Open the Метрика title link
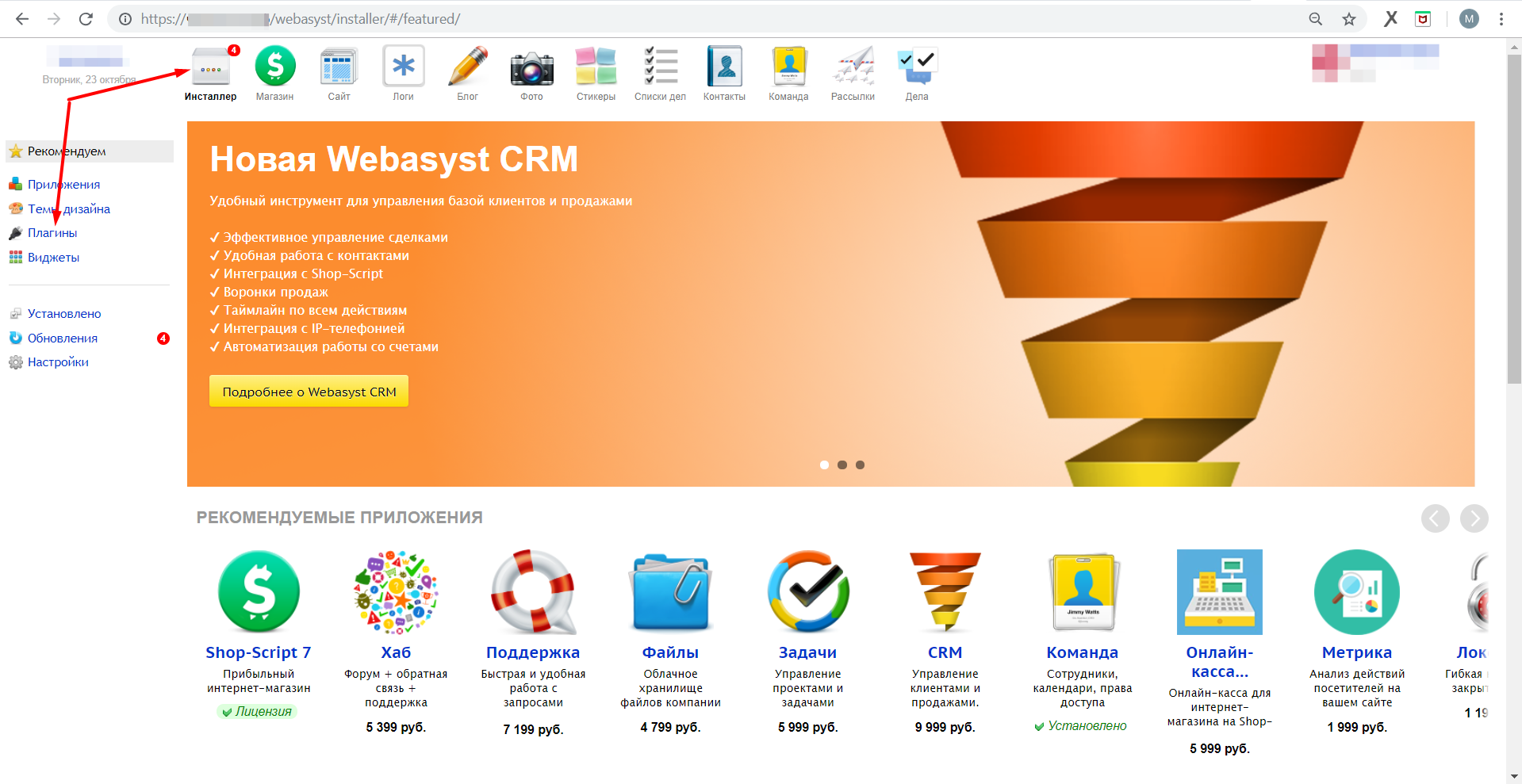The height and width of the screenshot is (784, 1522). 1357,652
